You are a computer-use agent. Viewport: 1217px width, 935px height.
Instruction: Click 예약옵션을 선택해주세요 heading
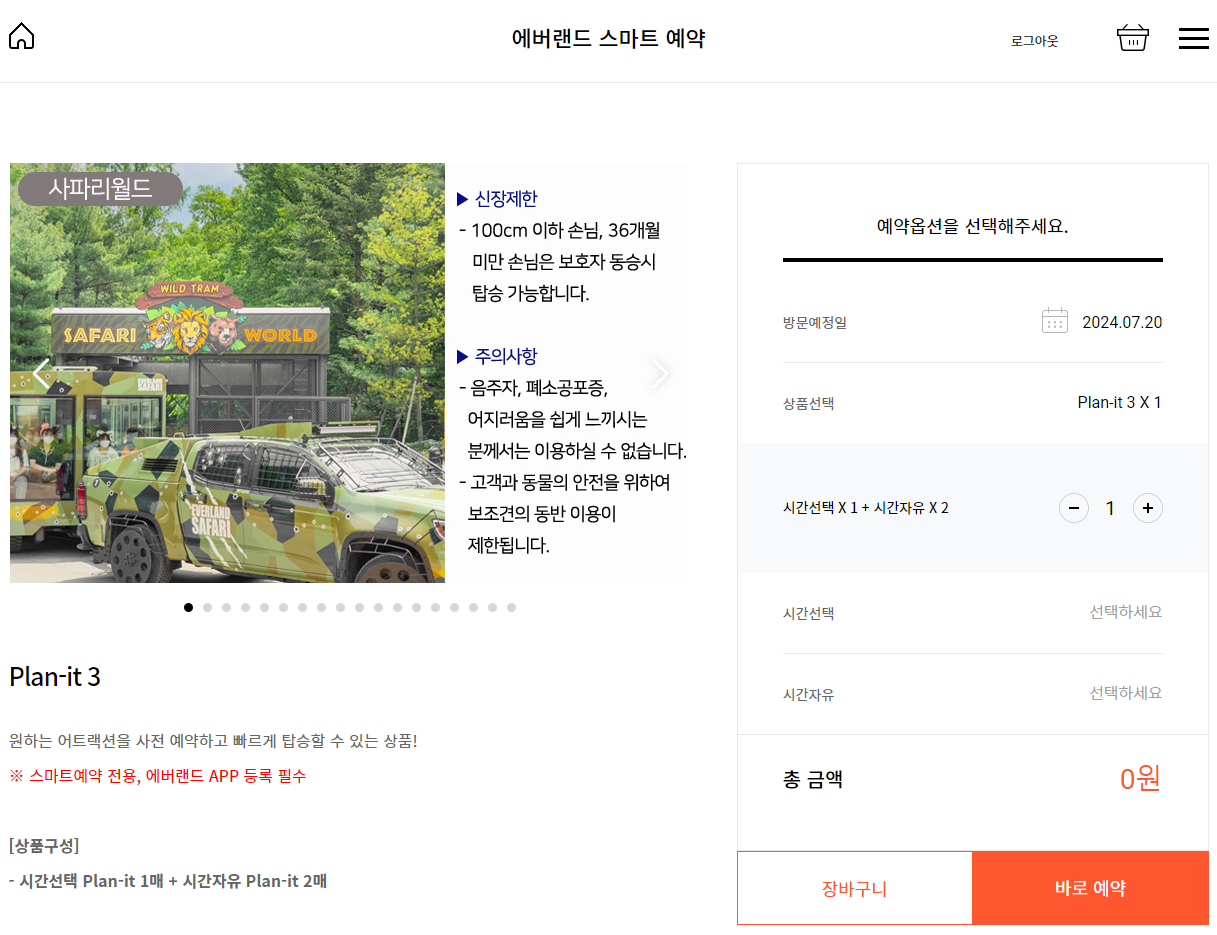pyautogui.click(x=973, y=226)
